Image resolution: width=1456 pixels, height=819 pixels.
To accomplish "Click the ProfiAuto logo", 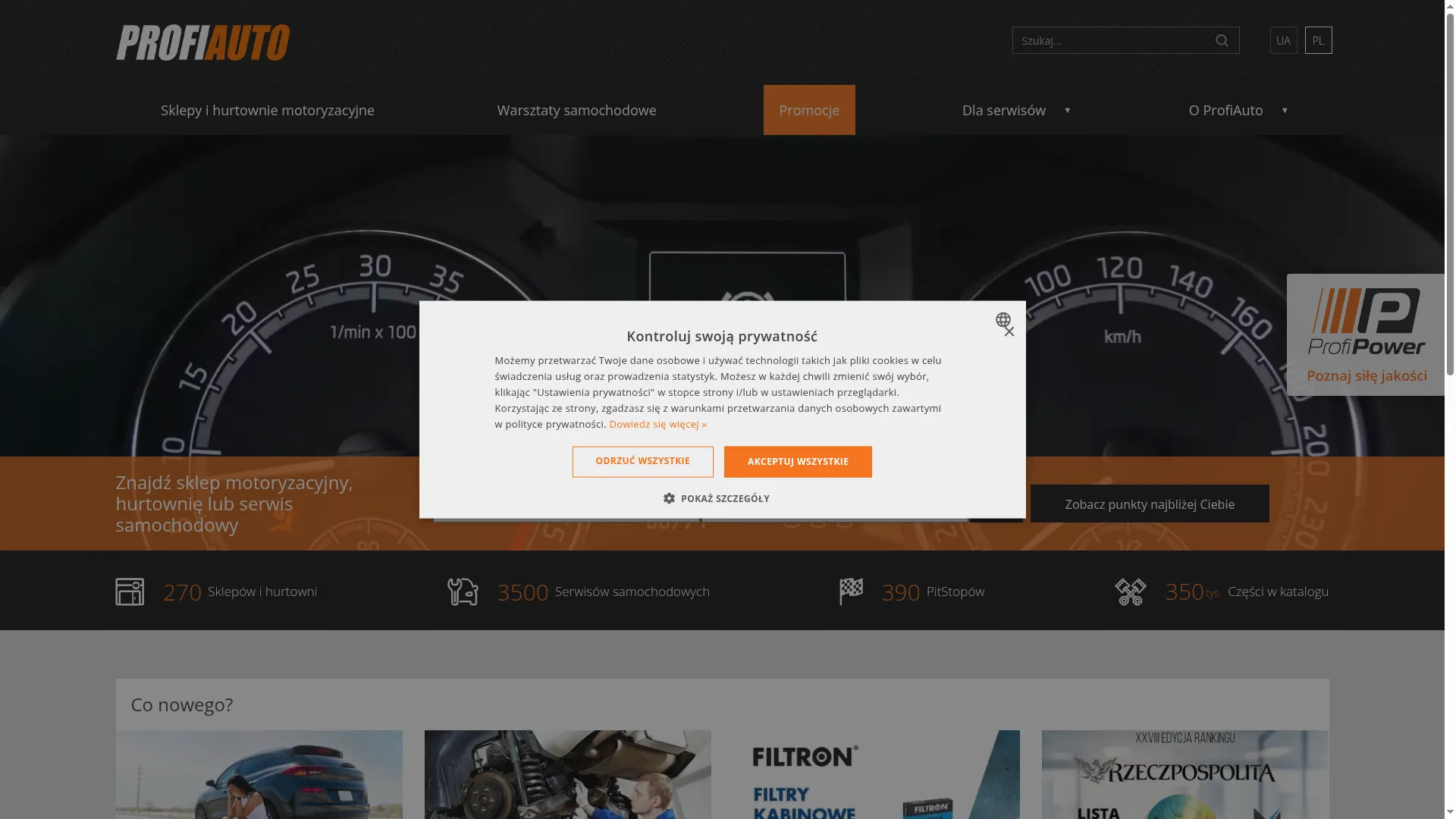I will [x=202, y=42].
